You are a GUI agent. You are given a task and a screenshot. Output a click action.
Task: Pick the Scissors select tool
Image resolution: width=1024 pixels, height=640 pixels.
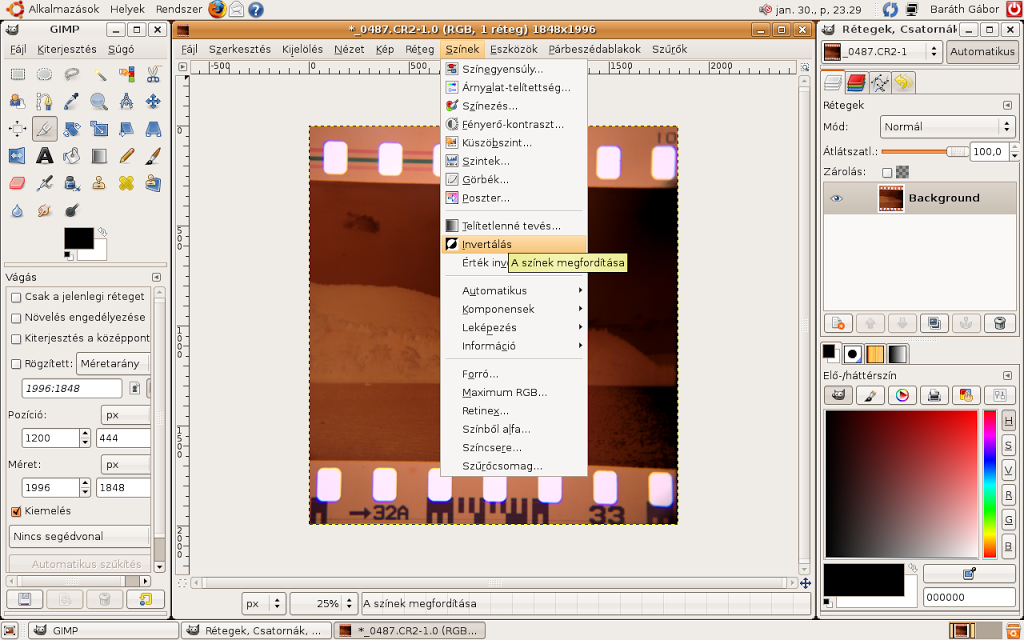pos(153,74)
